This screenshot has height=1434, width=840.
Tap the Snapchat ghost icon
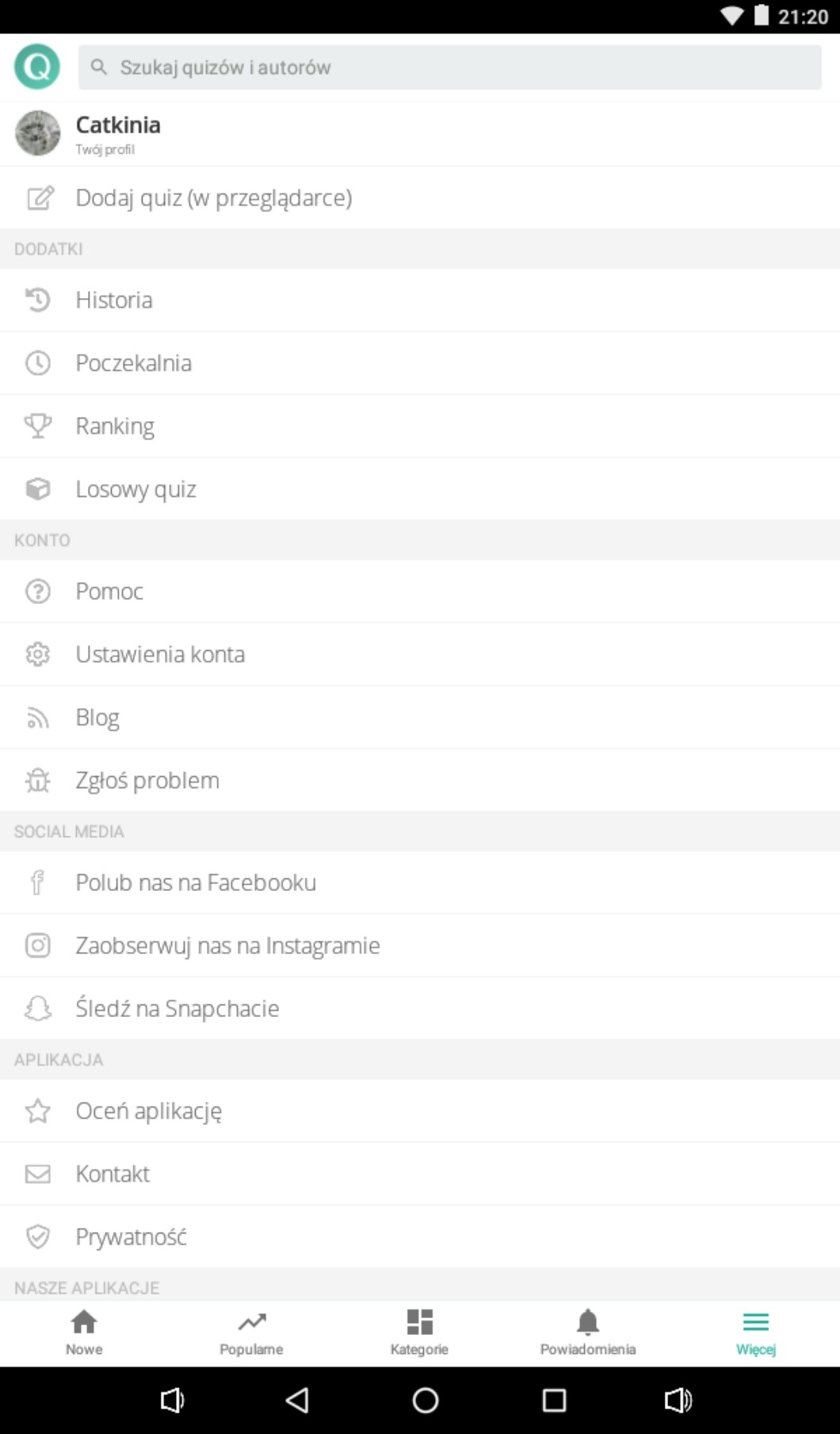point(37,1008)
